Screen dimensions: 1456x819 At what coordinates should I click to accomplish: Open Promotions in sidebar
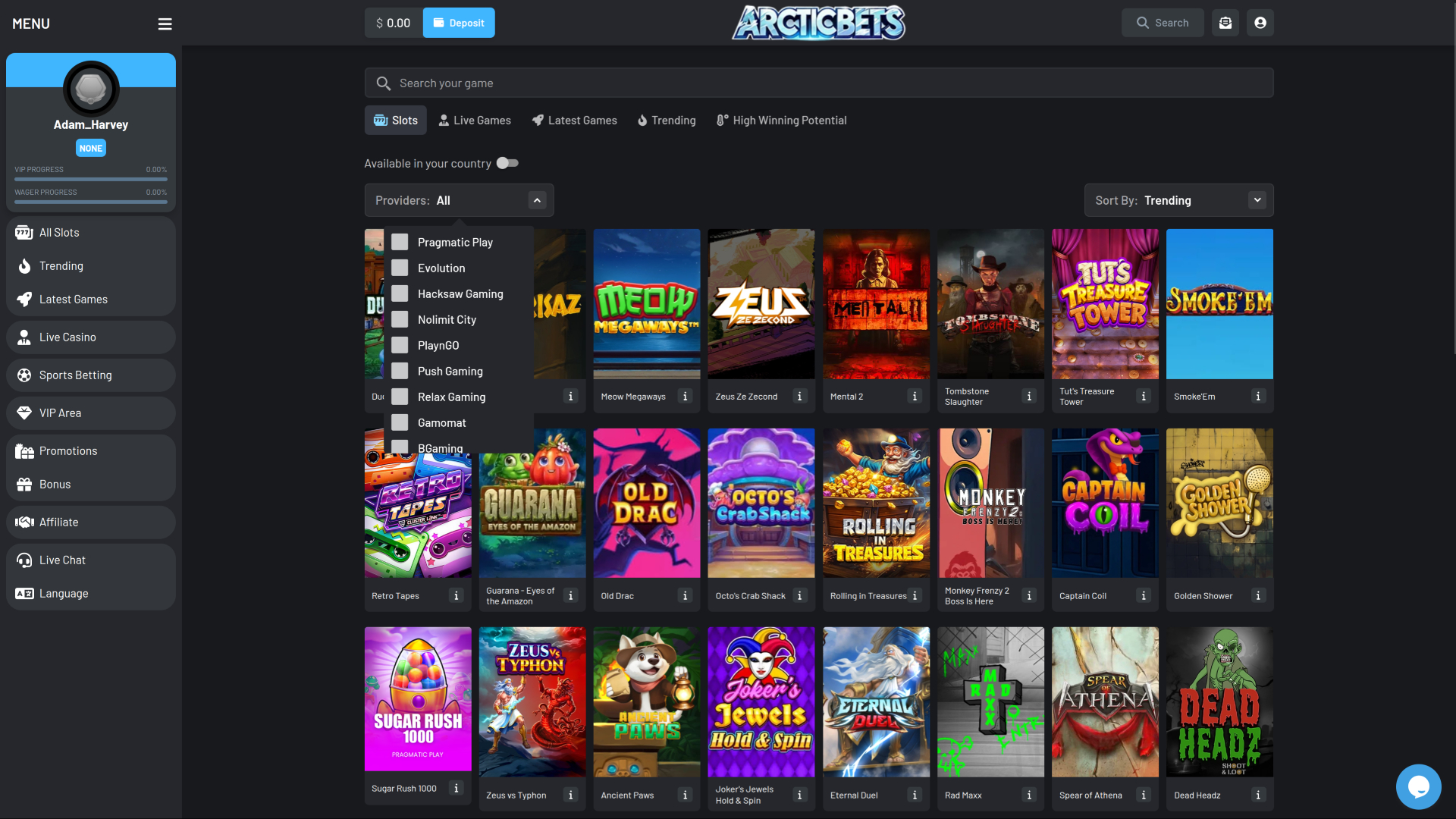pyautogui.click(x=91, y=451)
